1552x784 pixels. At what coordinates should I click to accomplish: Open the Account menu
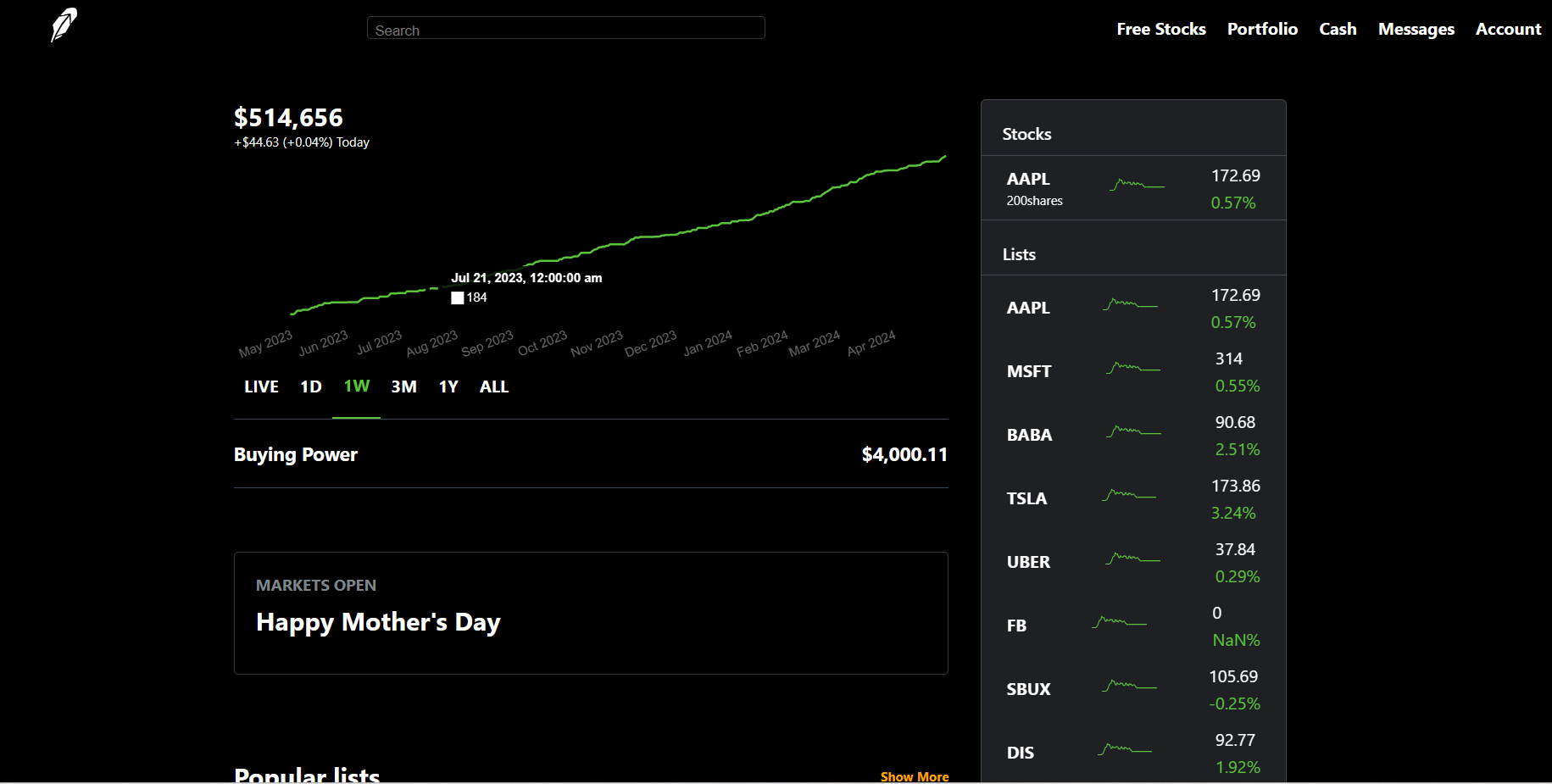(1508, 28)
